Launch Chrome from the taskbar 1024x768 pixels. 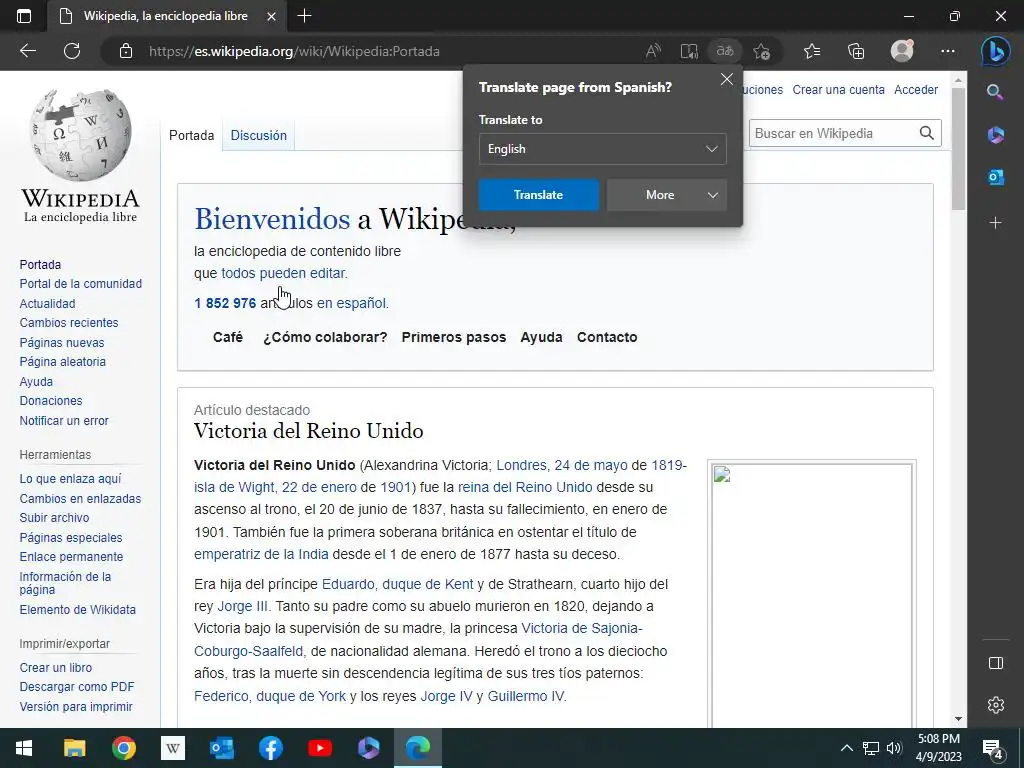pyautogui.click(x=123, y=748)
